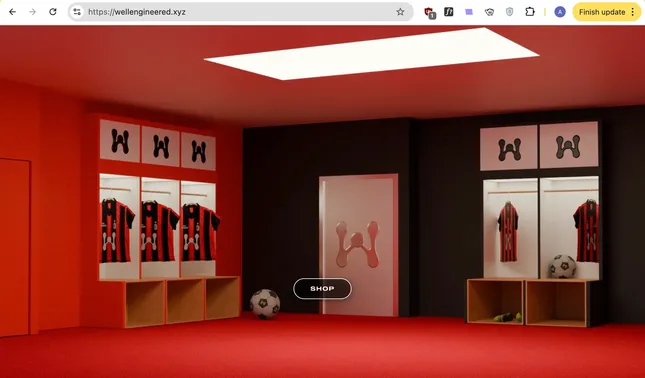This screenshot has width=645, height=378.
Task: Bookmark this page with the star icon
Action: pyautogui.click(x=400, y=12)
